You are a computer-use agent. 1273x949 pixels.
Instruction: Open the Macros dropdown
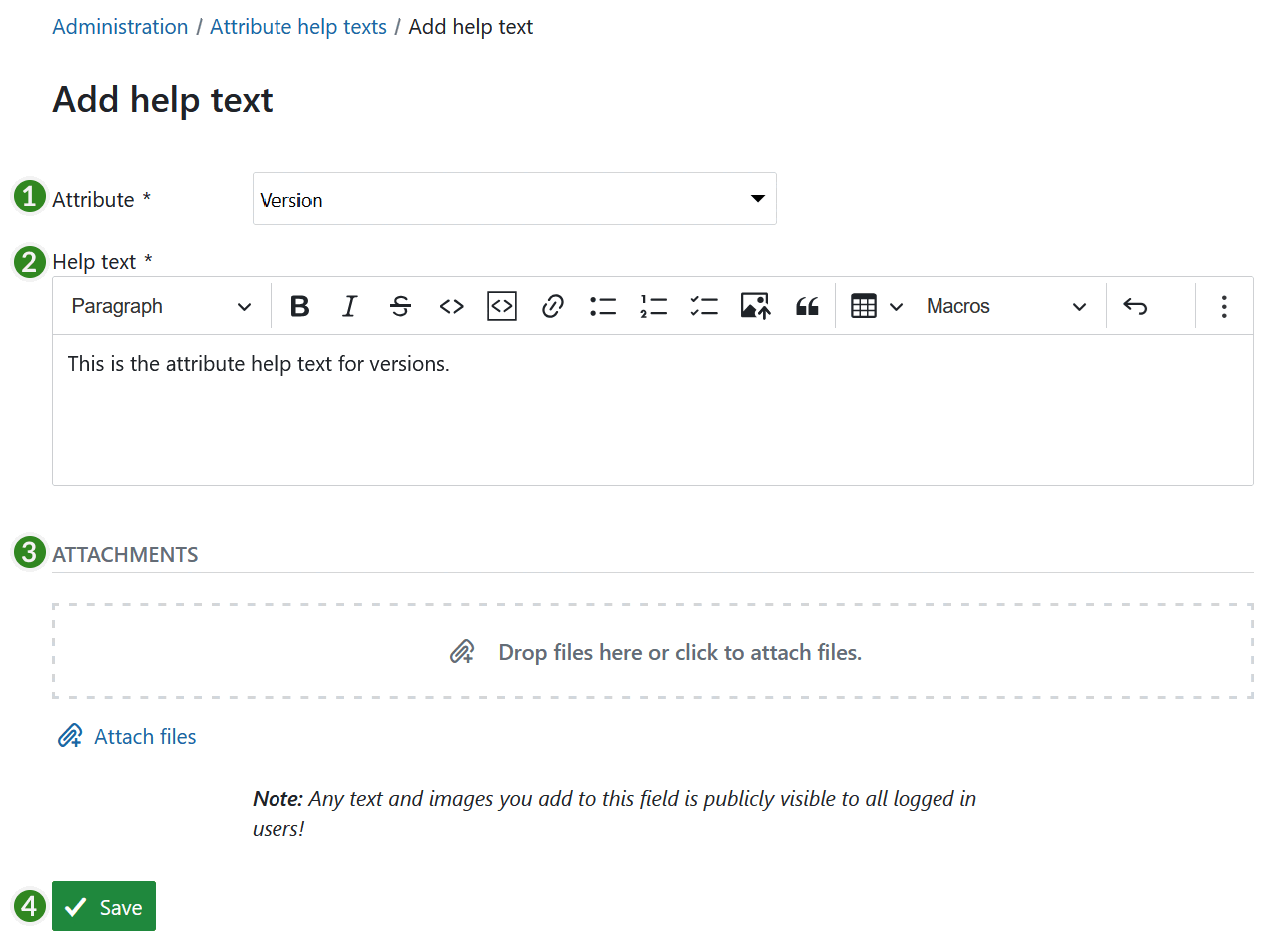pos(1008,306)
